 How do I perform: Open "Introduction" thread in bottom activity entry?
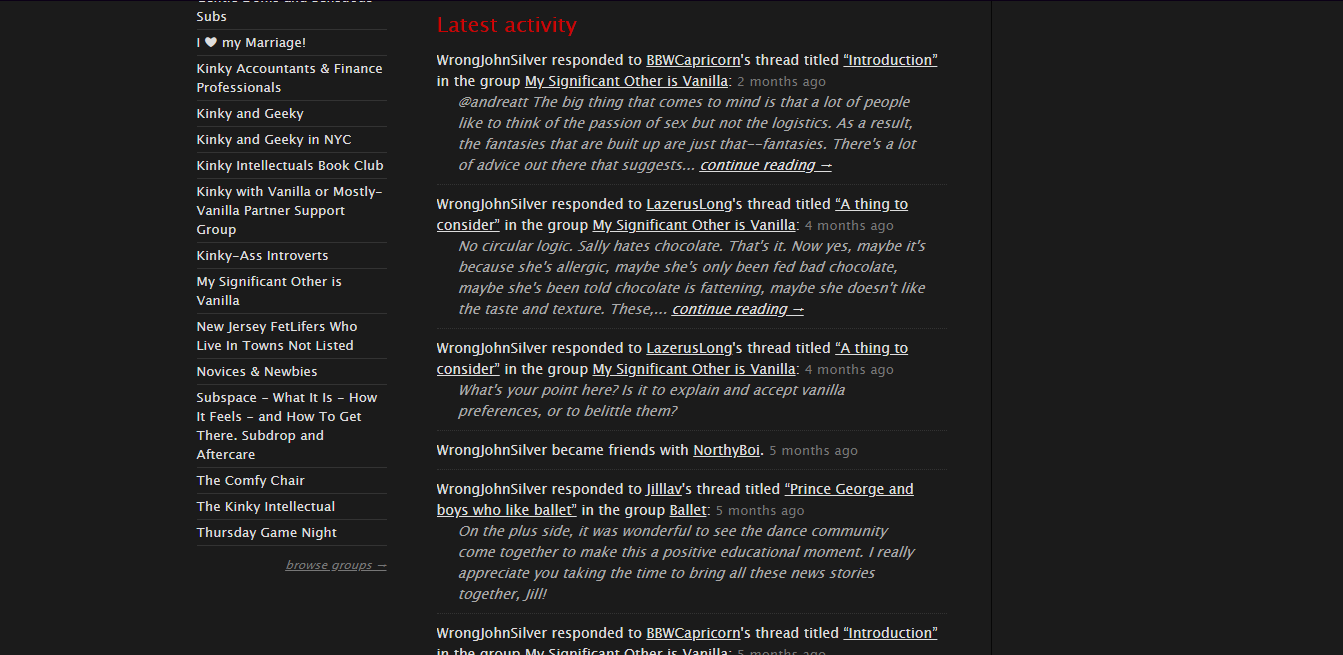(890, 633)
